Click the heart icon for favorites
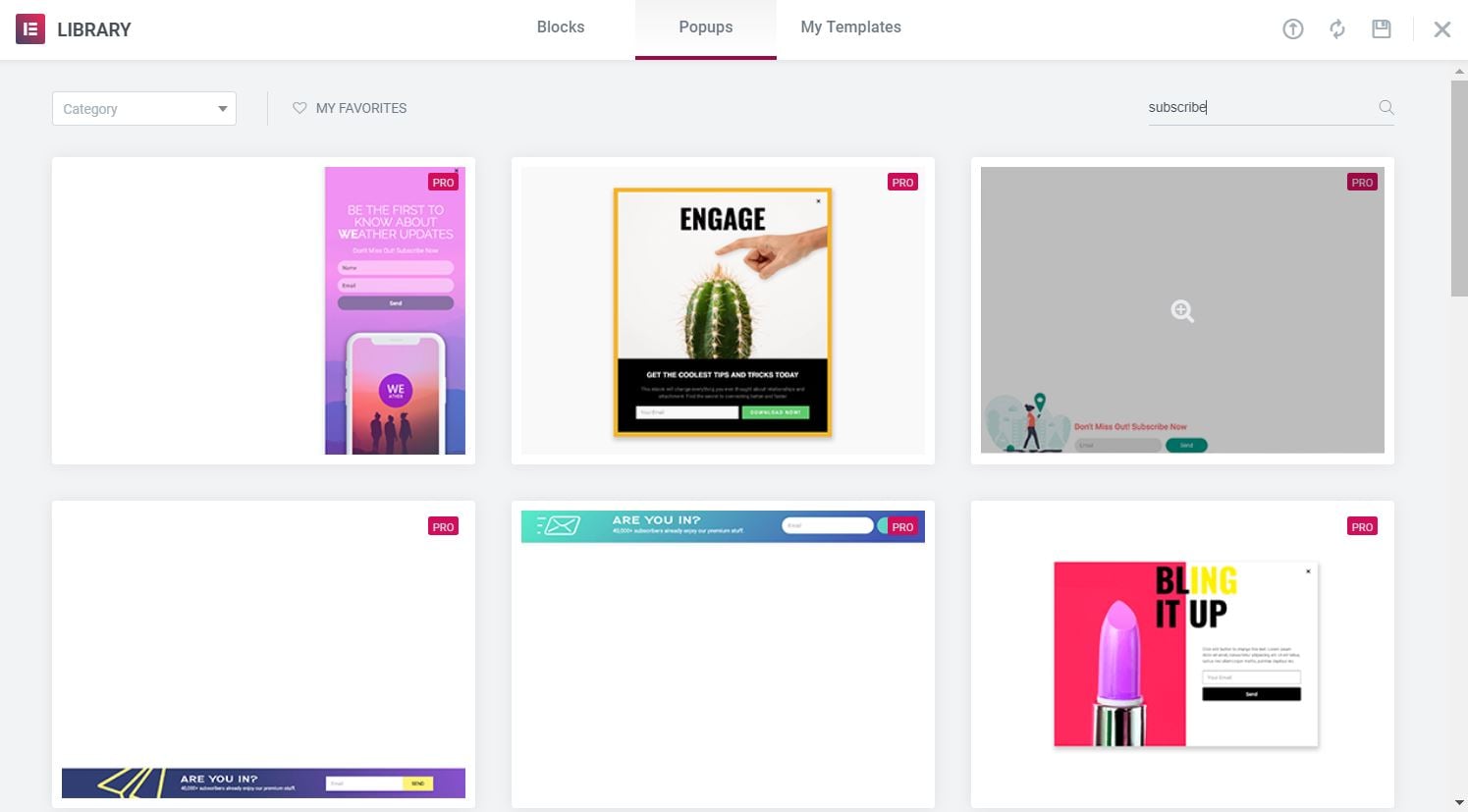 pyautogui.click(x=299, y=108)
